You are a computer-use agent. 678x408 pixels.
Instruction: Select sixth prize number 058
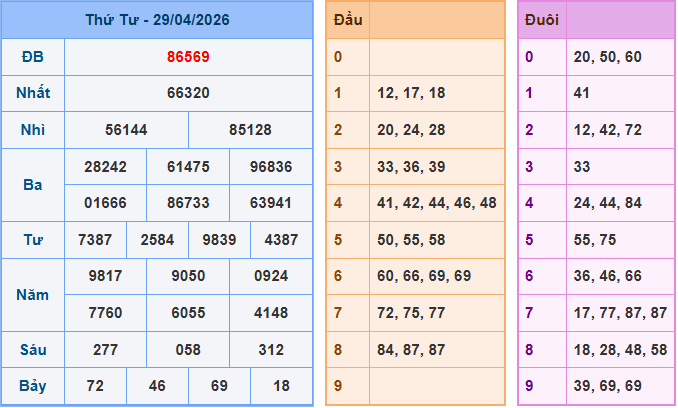188,349
